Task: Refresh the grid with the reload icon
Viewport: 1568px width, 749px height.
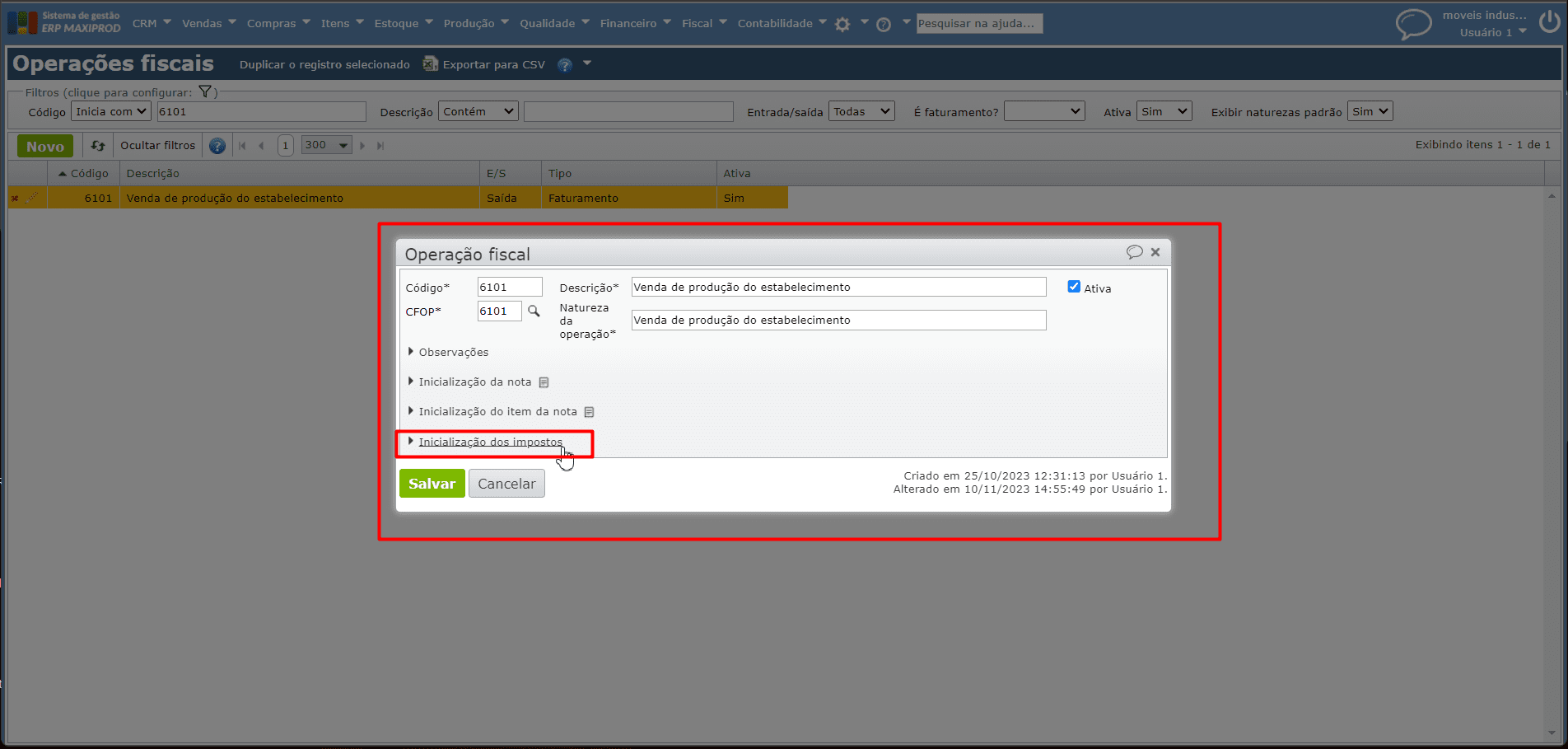Action: pos(98,146)
